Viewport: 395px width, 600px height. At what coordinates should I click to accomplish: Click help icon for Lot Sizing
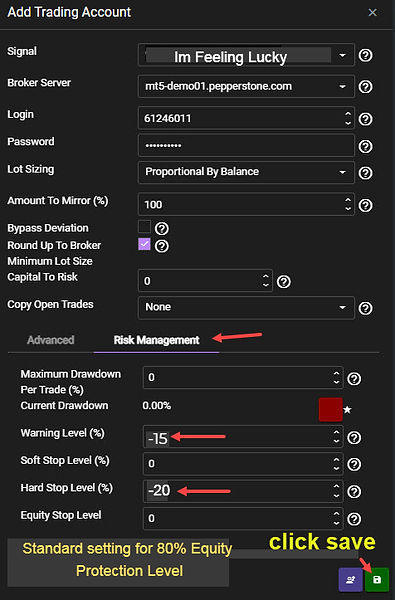click(x=366, y=173)
